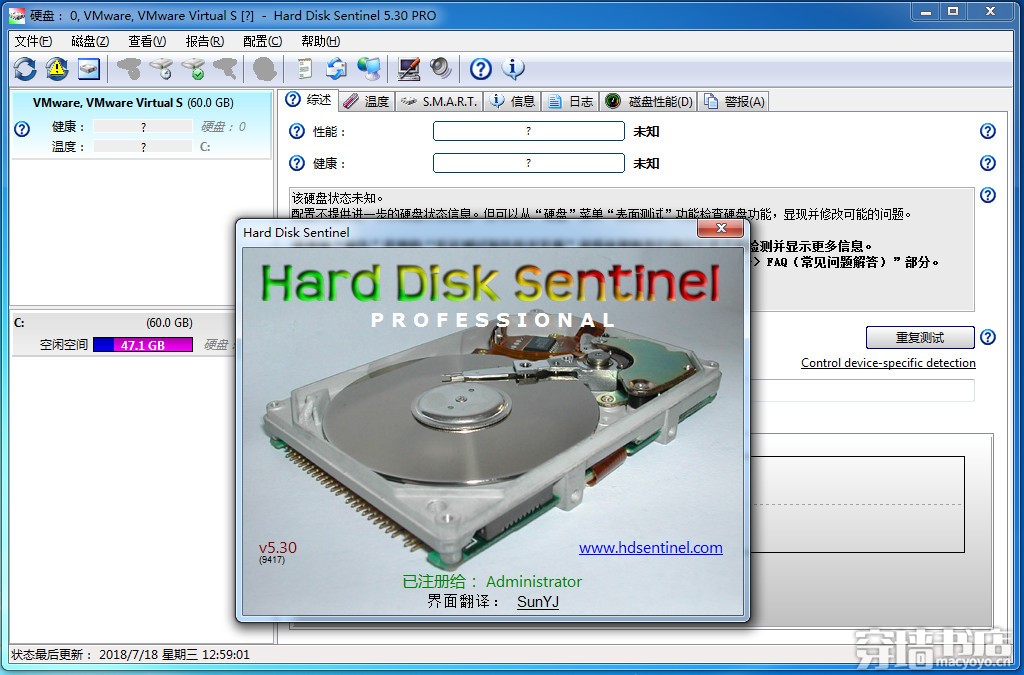Viewport: 1024px width, 675px height.
Task: Open the 文件(F) menu
Action: click(x=33, y=41)
